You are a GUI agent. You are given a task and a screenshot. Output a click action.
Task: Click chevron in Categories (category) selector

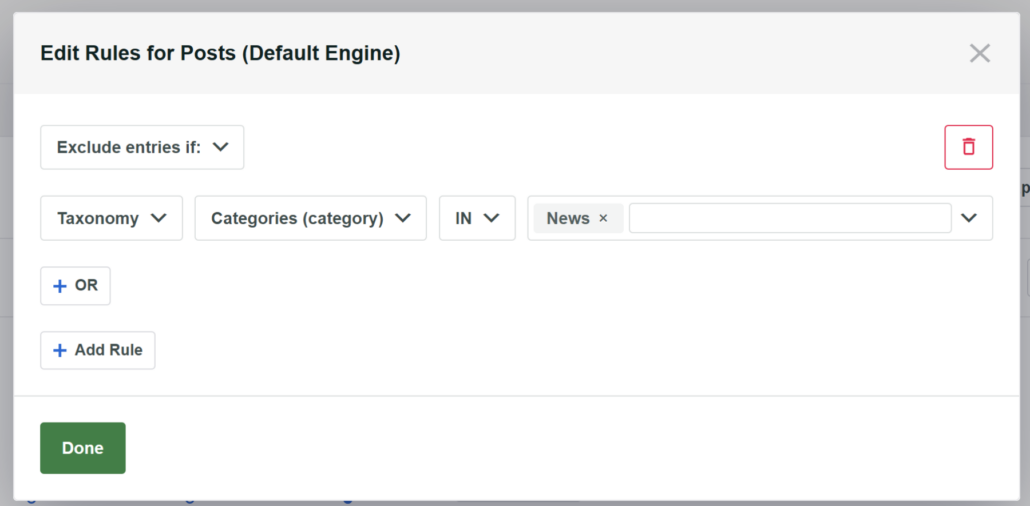[x=403, y=218]
